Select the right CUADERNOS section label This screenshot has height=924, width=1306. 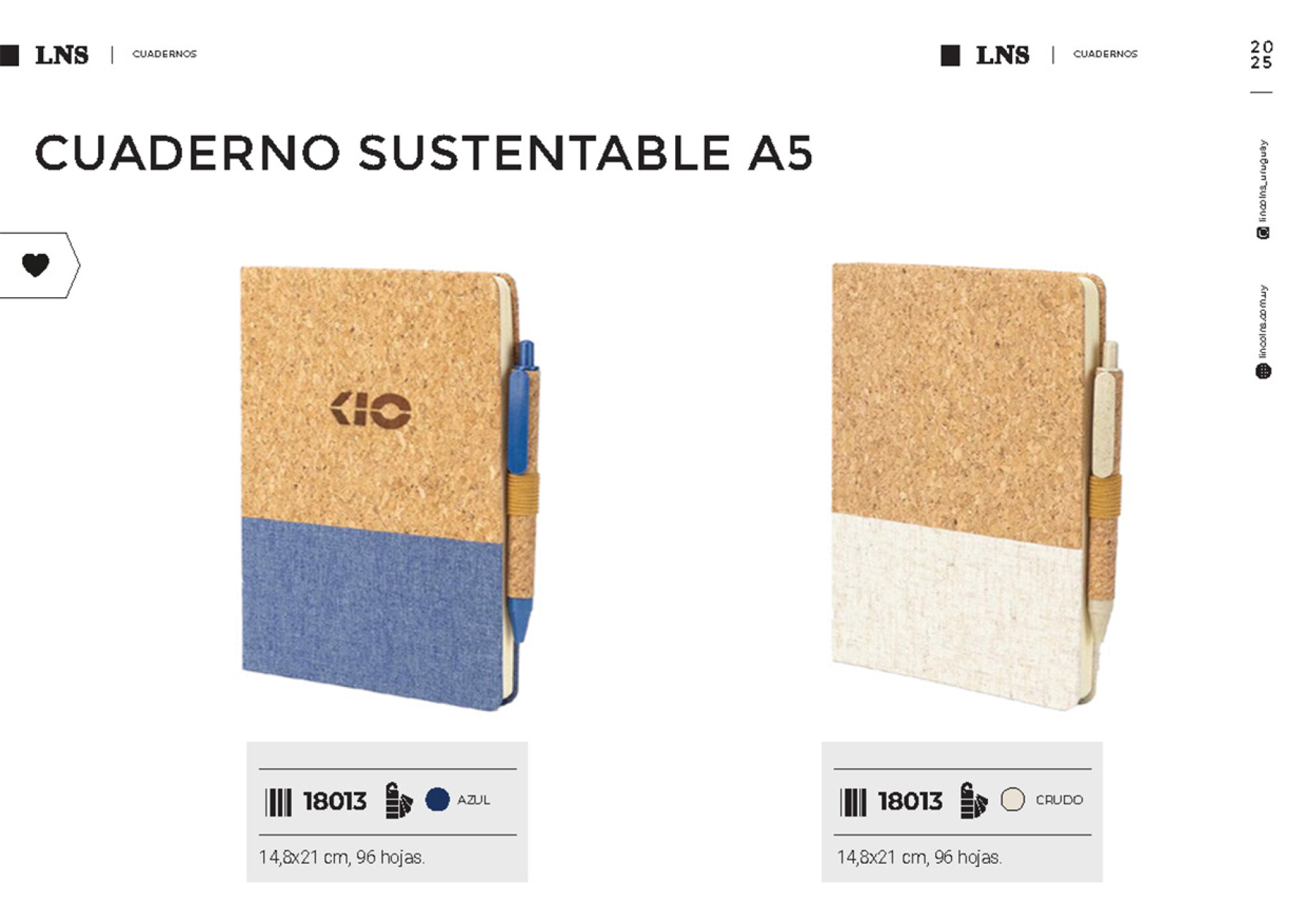(x=1106, y=54)
